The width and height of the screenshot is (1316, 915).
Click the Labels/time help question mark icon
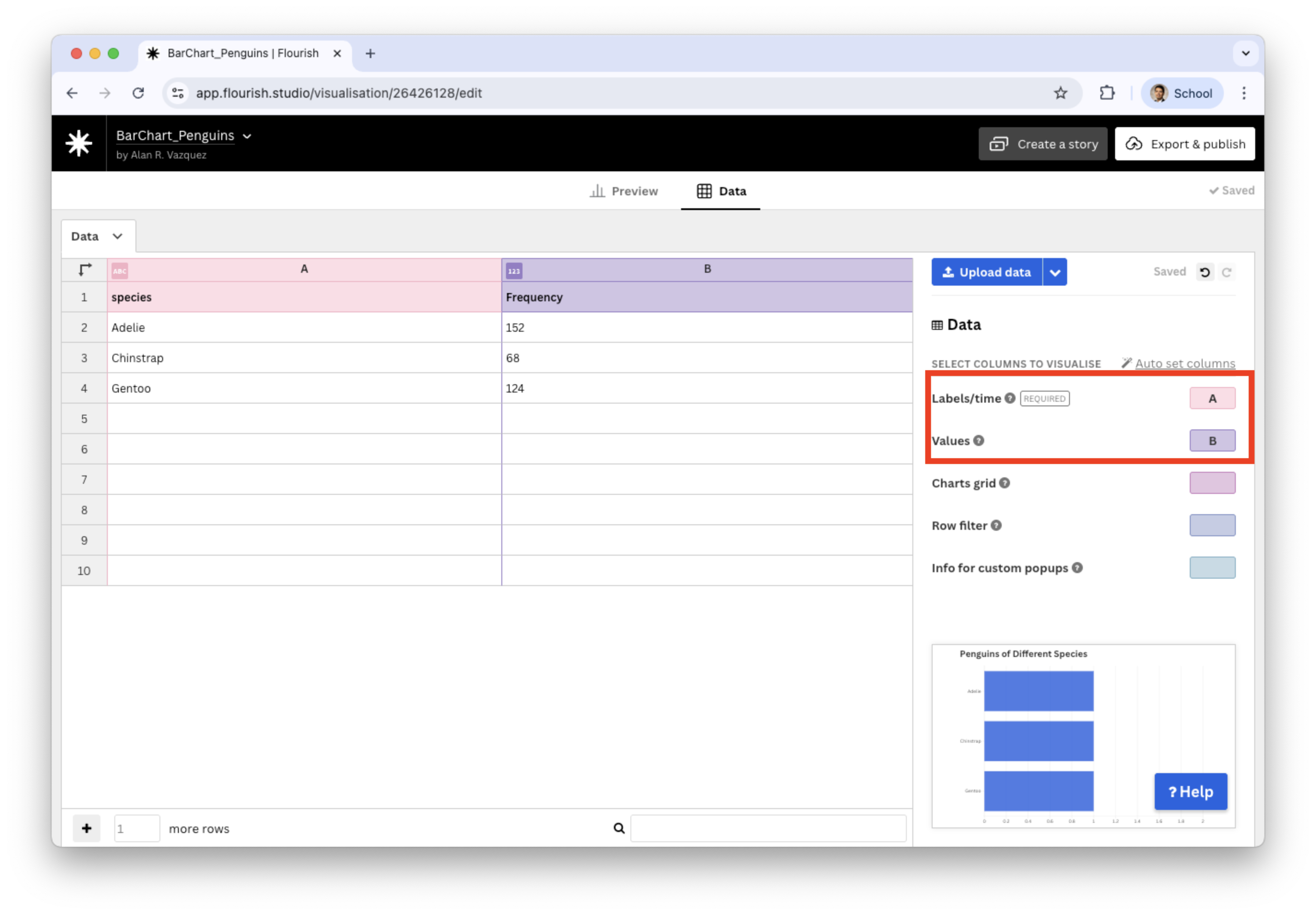pyautogui.click(x=1010, y=398)
